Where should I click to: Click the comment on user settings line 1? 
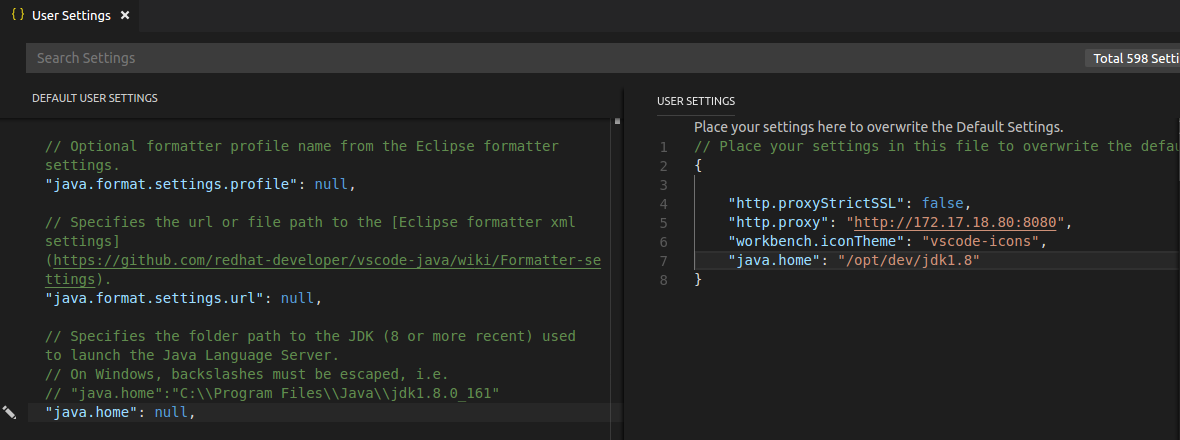coord(936,147)
